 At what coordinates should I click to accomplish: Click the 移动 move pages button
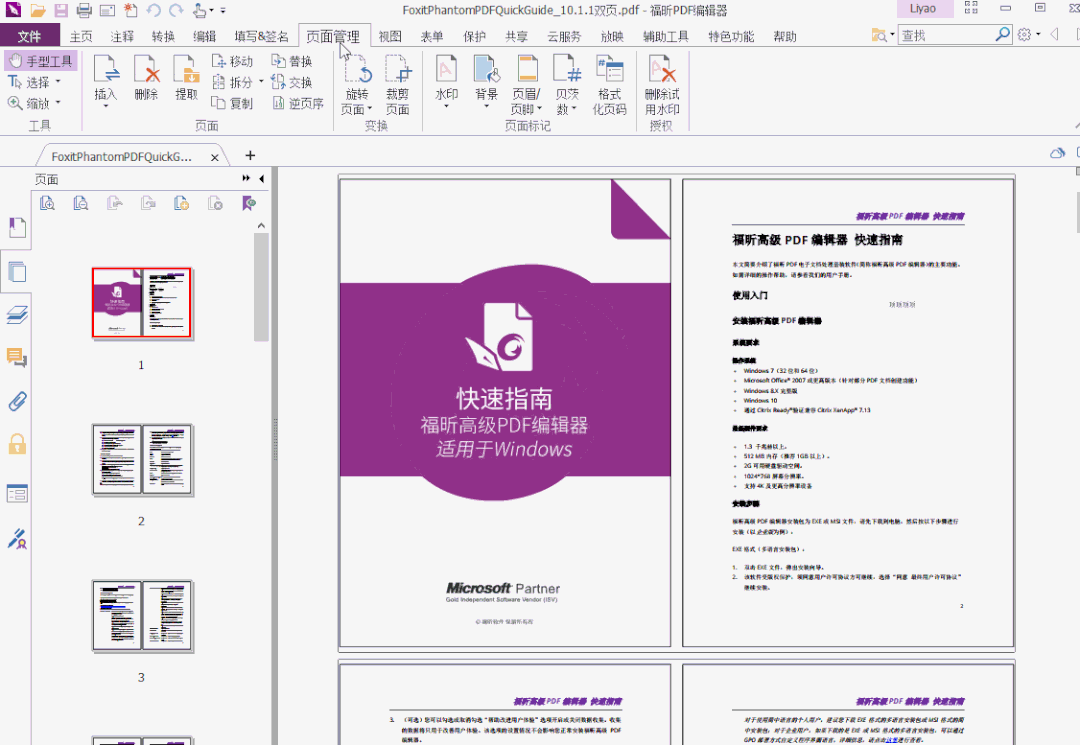pos(233,61)
